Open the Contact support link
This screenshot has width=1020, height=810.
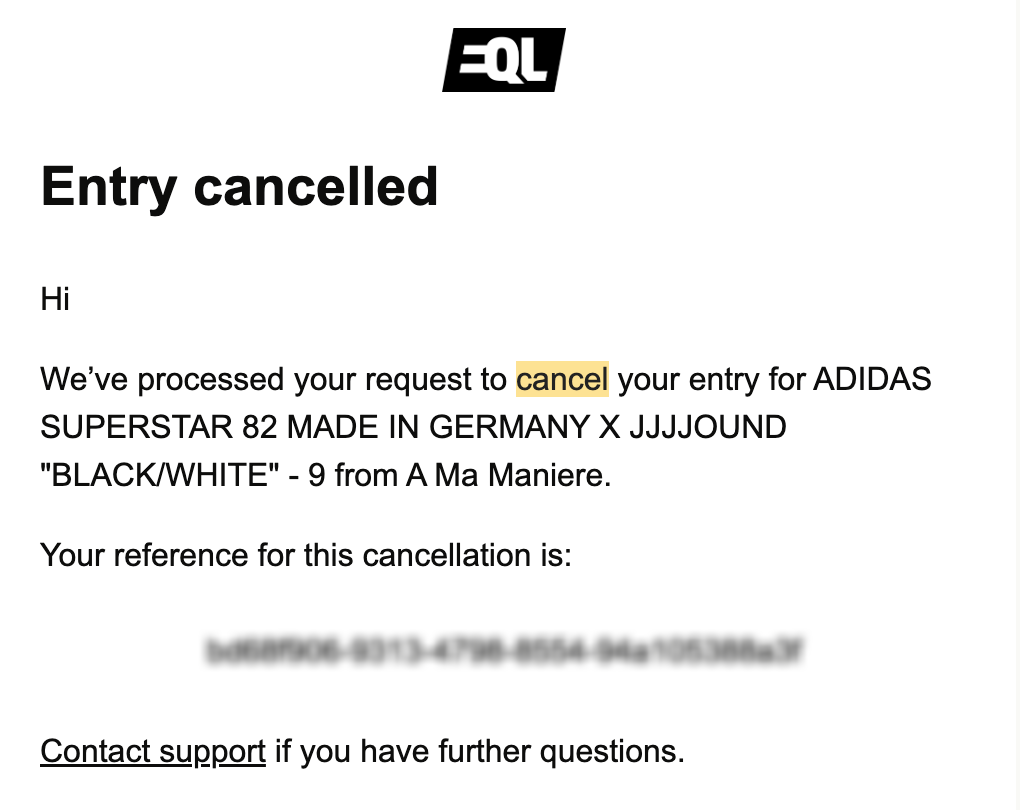click(153, 751)
